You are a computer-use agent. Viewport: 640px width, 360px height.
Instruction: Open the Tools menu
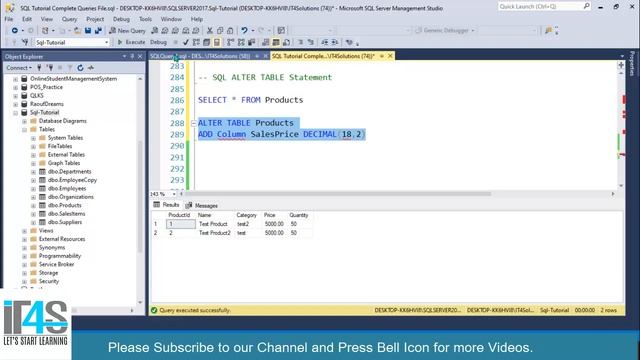pos(145,19)
